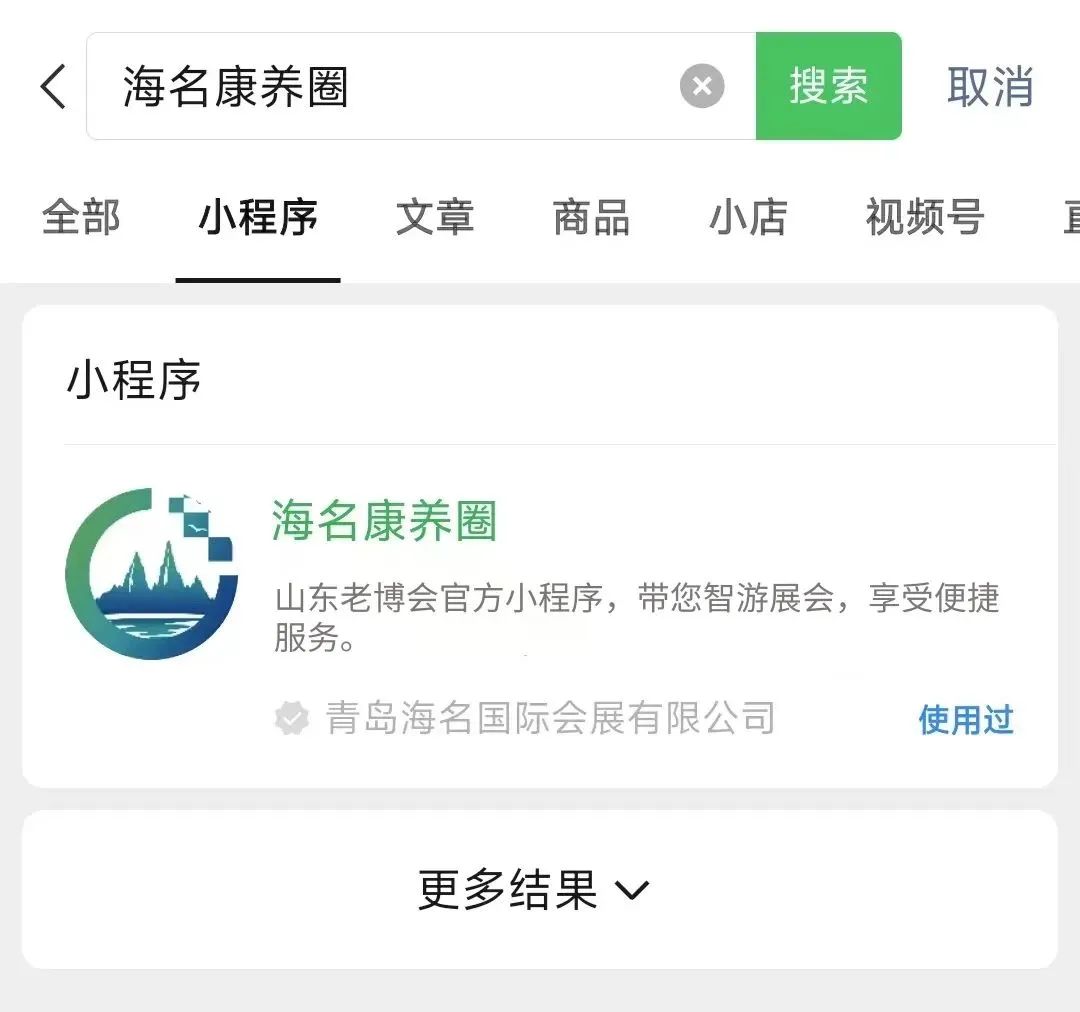
Task: Click the blue 使用过 label
Action: 966,719
